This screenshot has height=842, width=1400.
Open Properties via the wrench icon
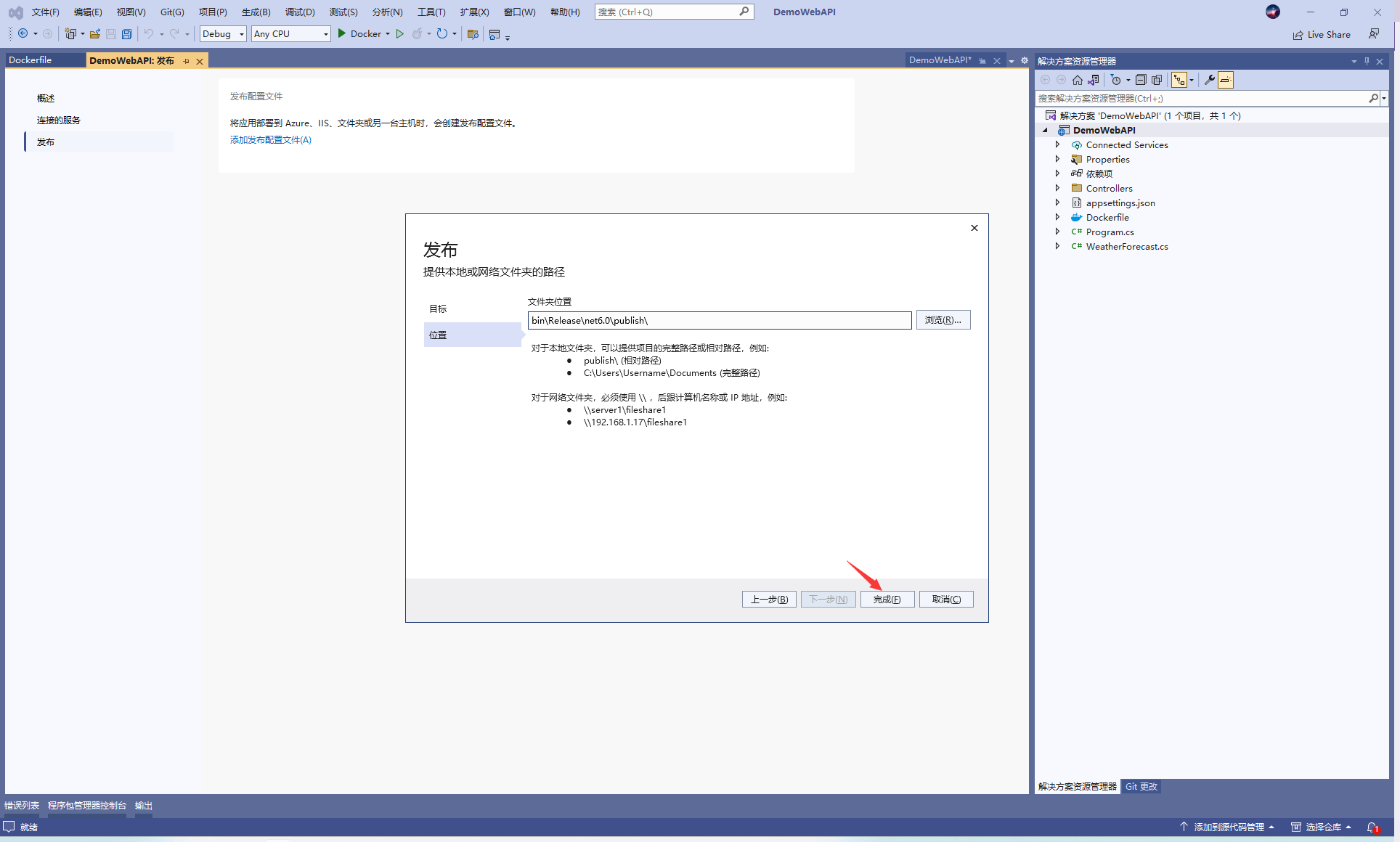coord(1209,80)
